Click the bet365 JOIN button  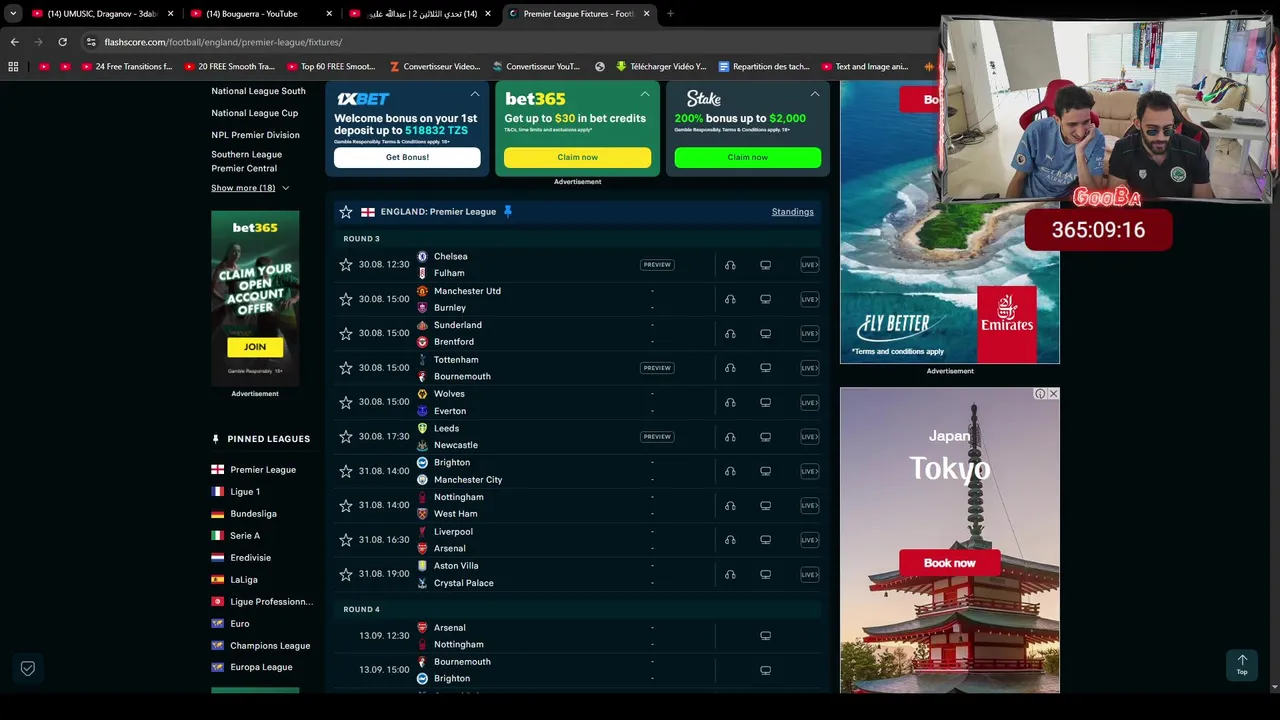[x=255, y=347]
